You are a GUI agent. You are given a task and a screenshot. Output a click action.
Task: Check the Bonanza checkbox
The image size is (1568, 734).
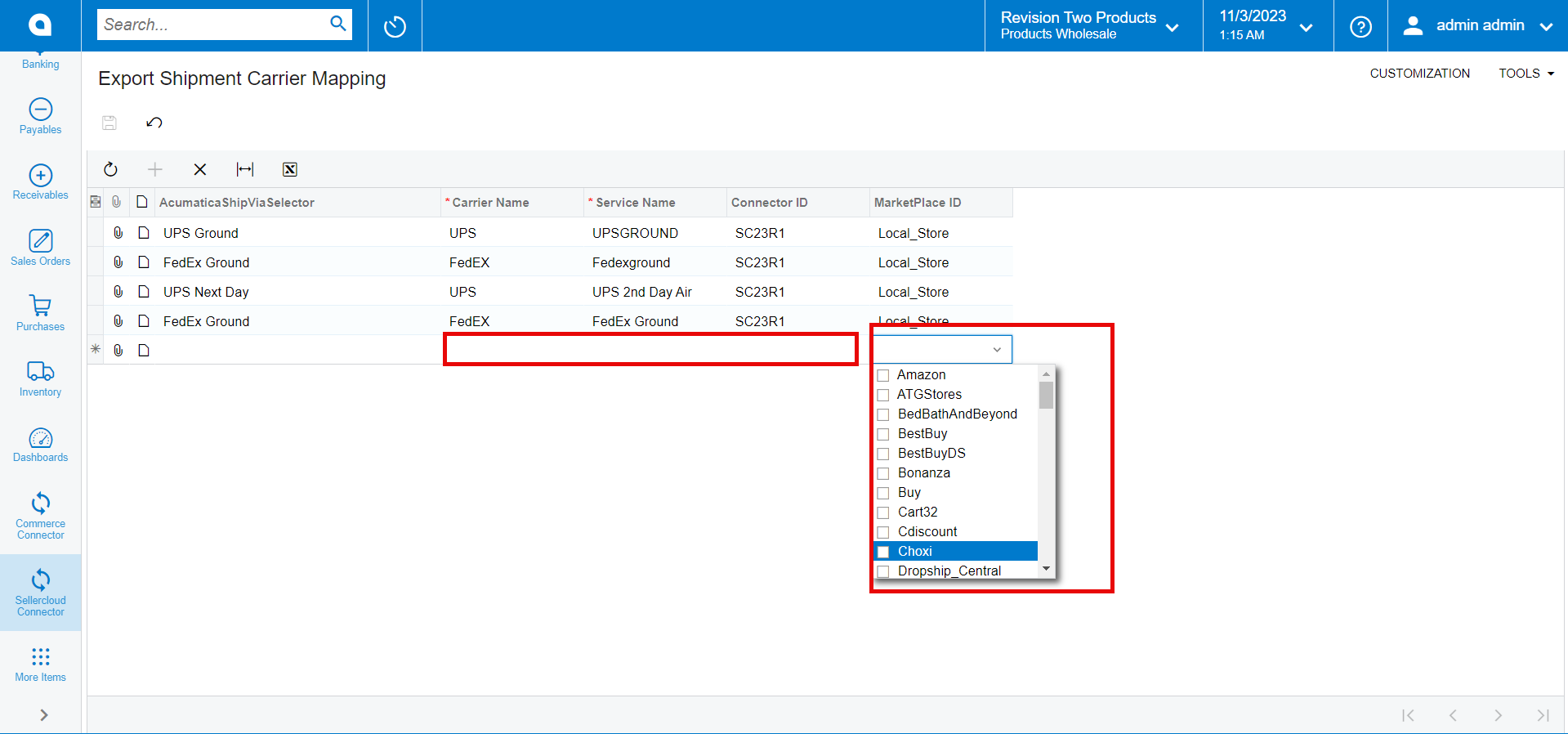click(x=883, y=473)
